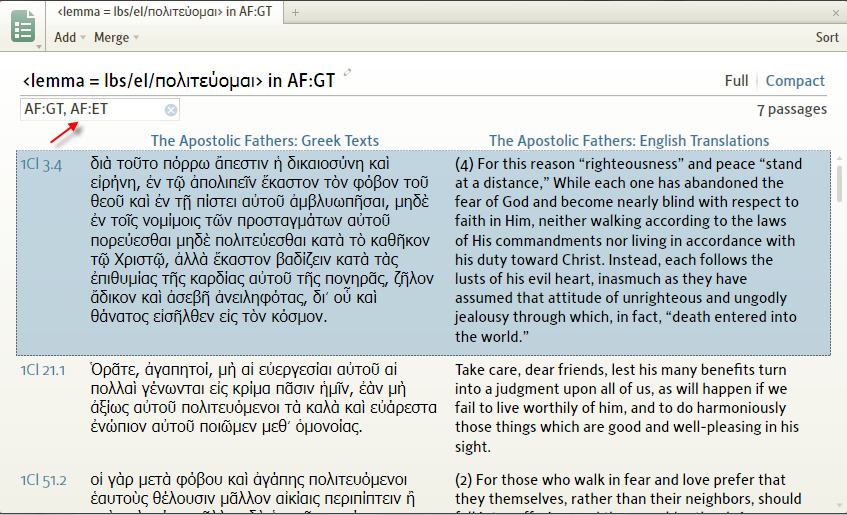847x515 pixels.
Task: Open the Merge dropdown menu
Action: pos(116,37)
